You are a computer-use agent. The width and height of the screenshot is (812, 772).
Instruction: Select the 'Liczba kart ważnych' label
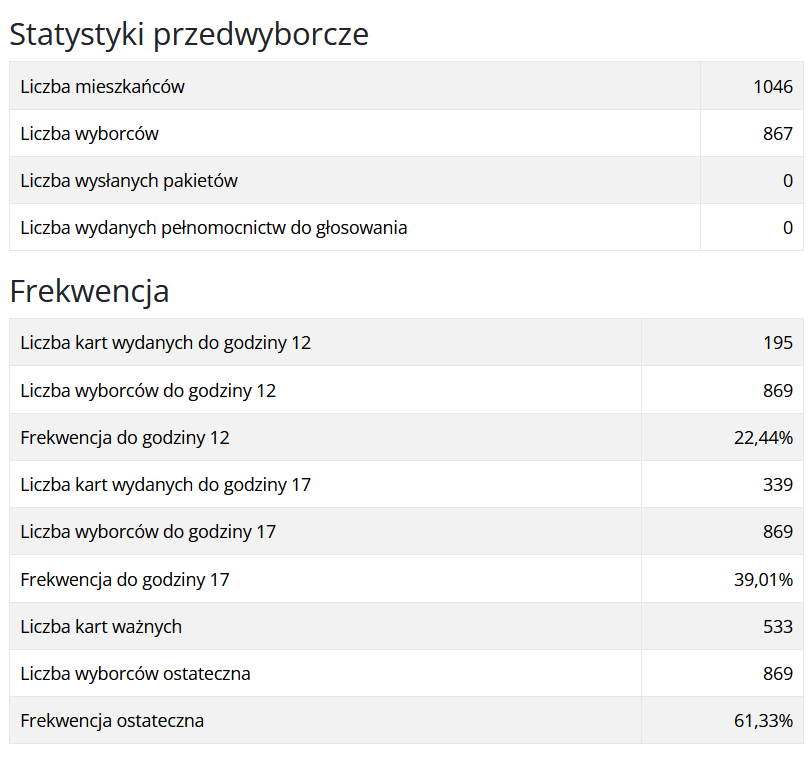tap(101, 627)
